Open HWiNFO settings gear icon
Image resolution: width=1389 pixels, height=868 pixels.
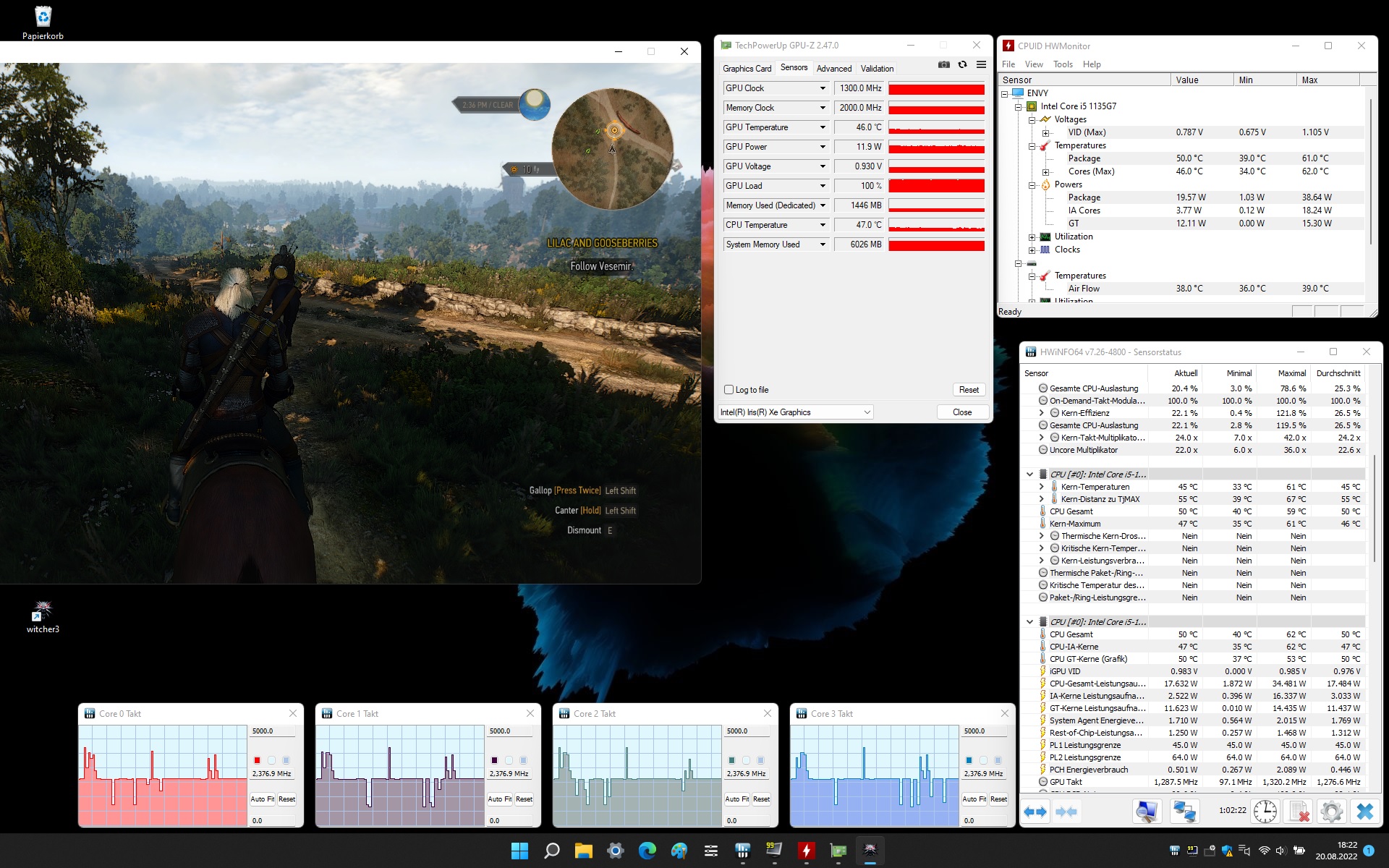tap(1331, 812)
